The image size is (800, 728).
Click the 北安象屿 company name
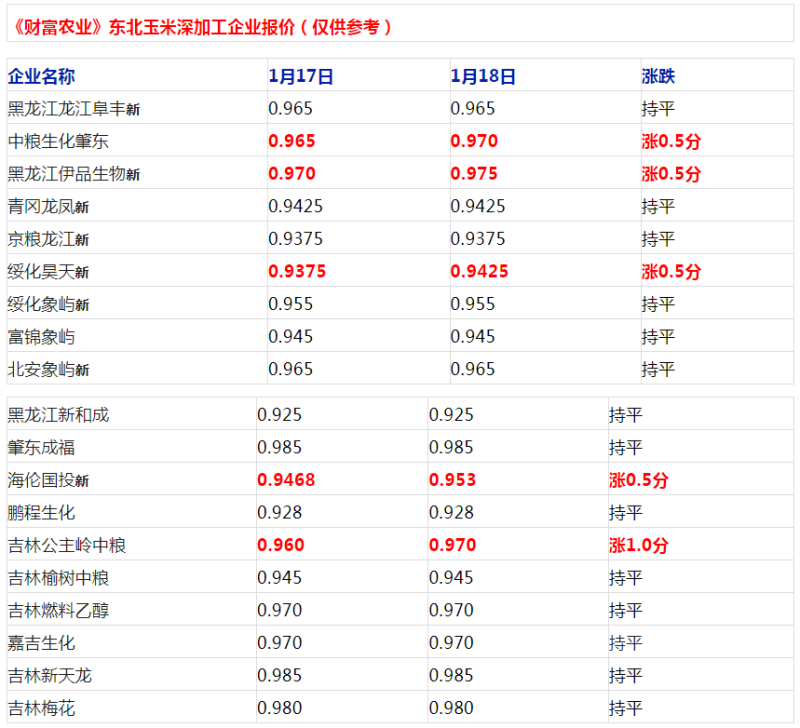click(48, 370)
